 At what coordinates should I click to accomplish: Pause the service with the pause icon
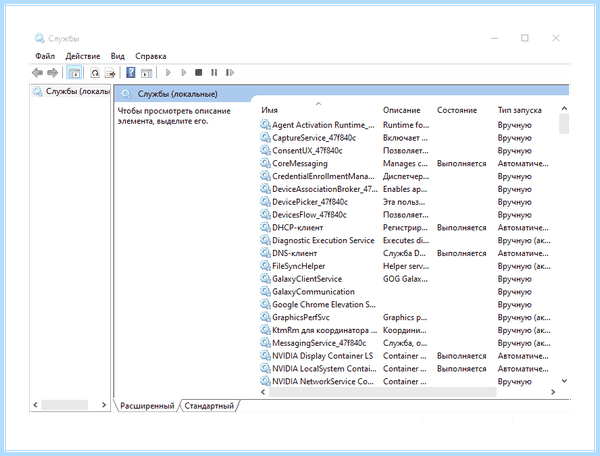[214, 72]
